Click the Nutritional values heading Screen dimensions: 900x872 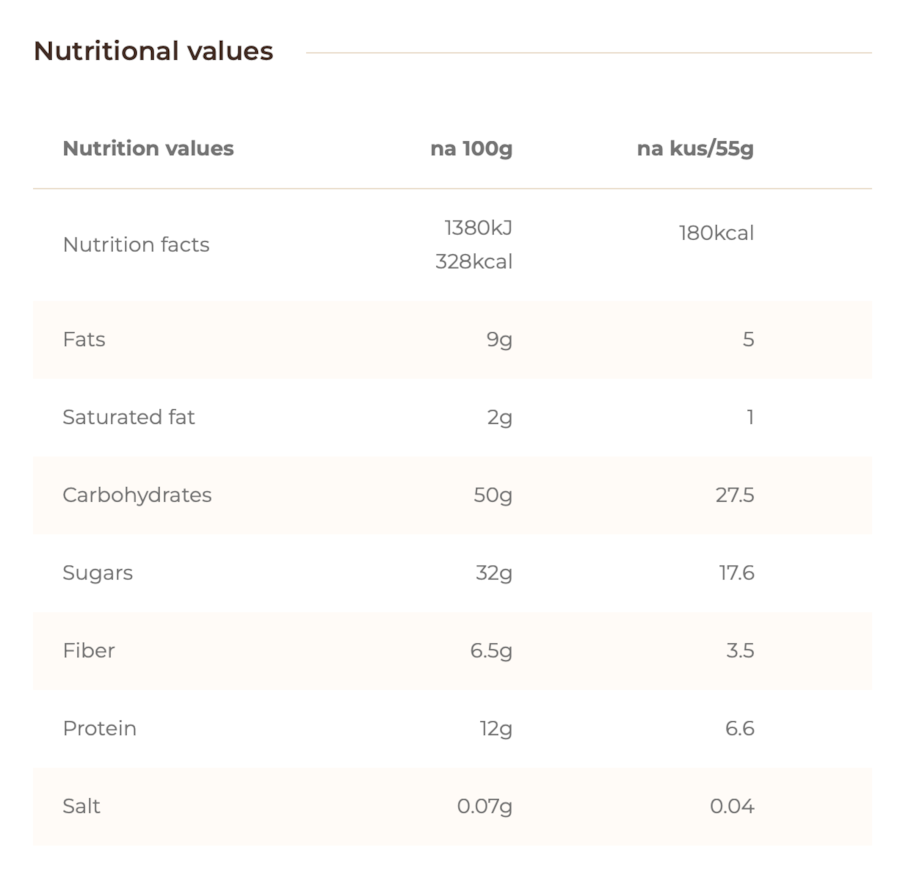point(153,51)
